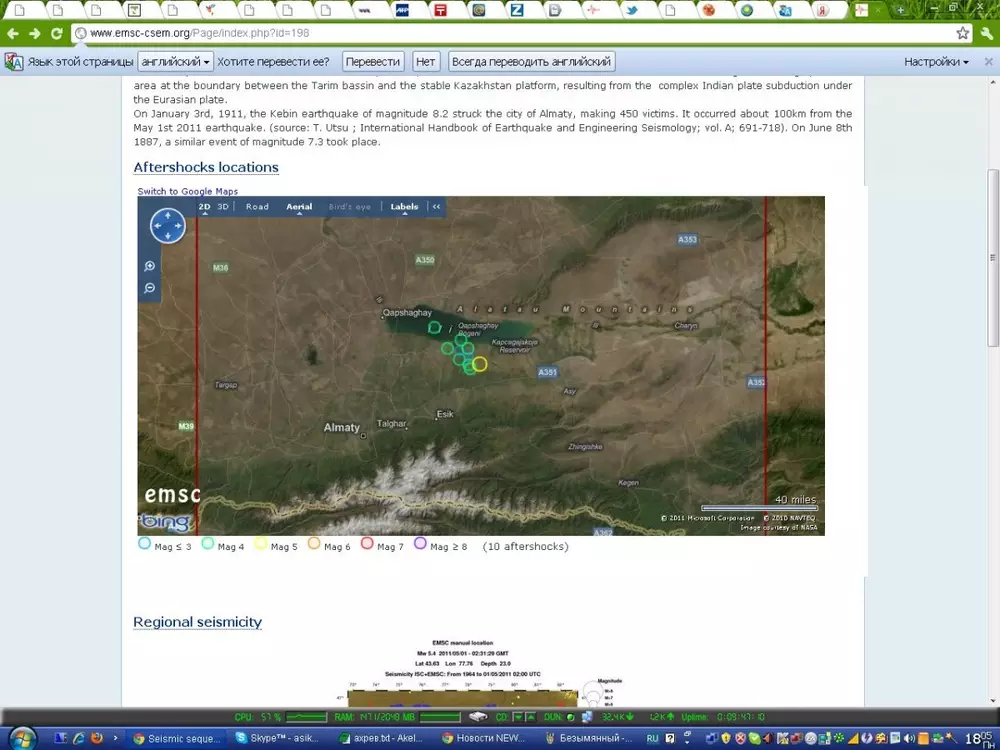Zoom out on the Bing map
The height and width of the screenshot is (750, 1000).
coord(150,288)
